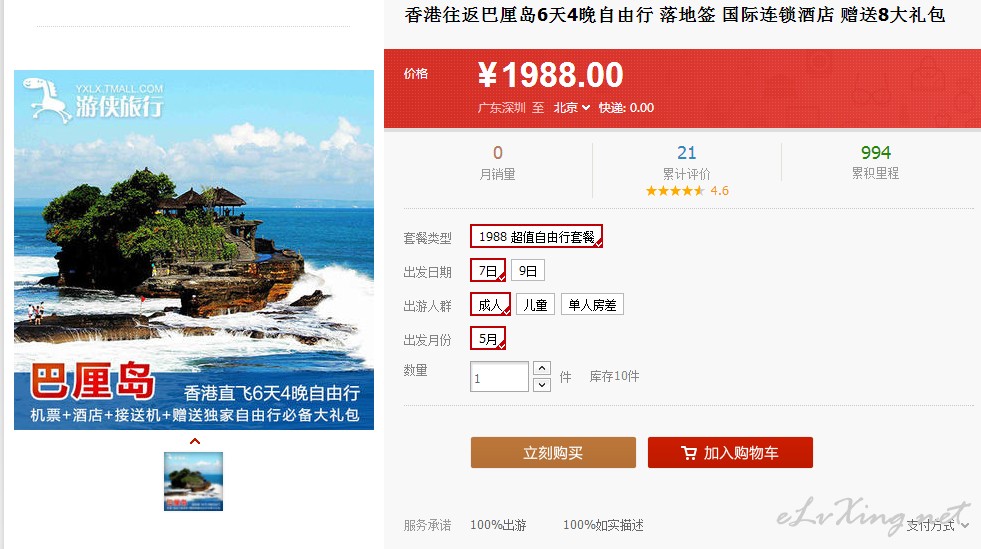Click the red up arrow above the thumbnail

195,441
